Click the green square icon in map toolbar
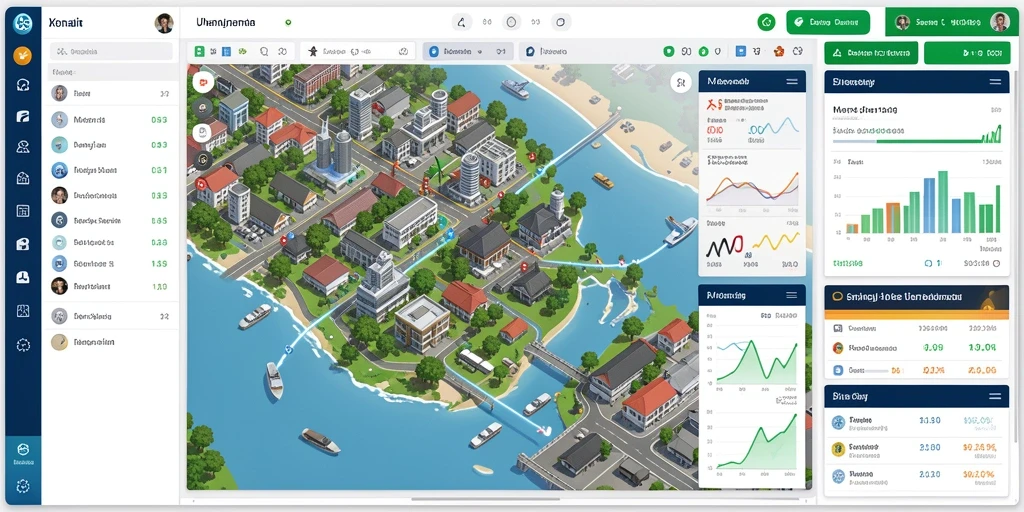1024x512 pixels. [x=200, y=51]
